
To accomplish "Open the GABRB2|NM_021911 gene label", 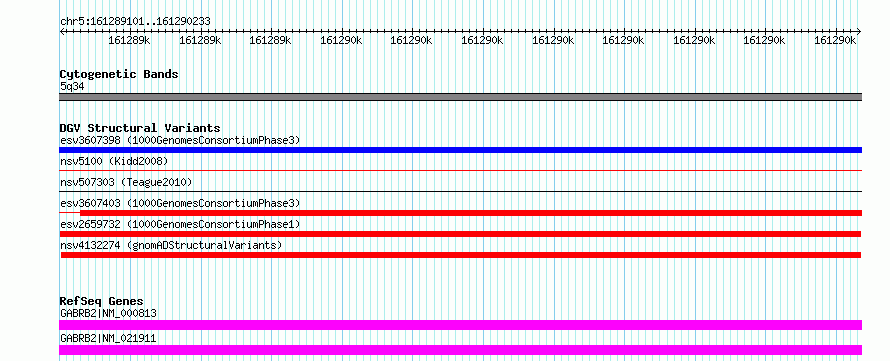I will 108,338.
